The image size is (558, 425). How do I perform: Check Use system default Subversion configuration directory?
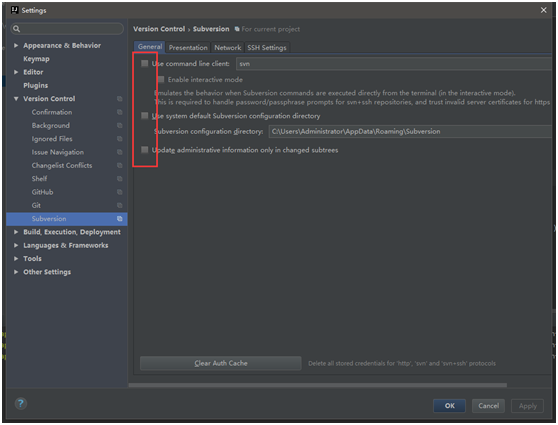144,116
